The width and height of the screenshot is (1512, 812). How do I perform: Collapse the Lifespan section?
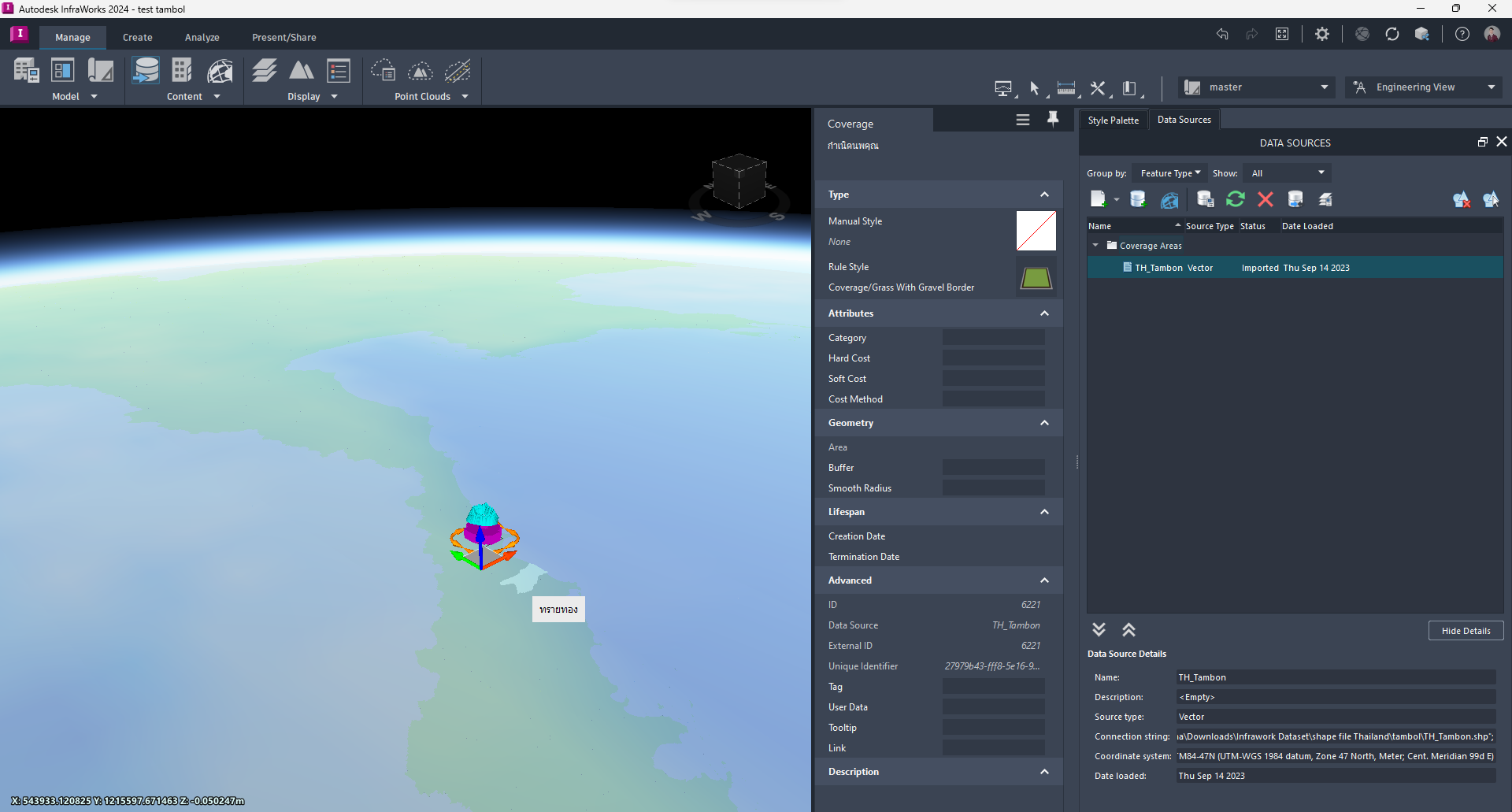pyautogui.click(x=1044, y=511)
